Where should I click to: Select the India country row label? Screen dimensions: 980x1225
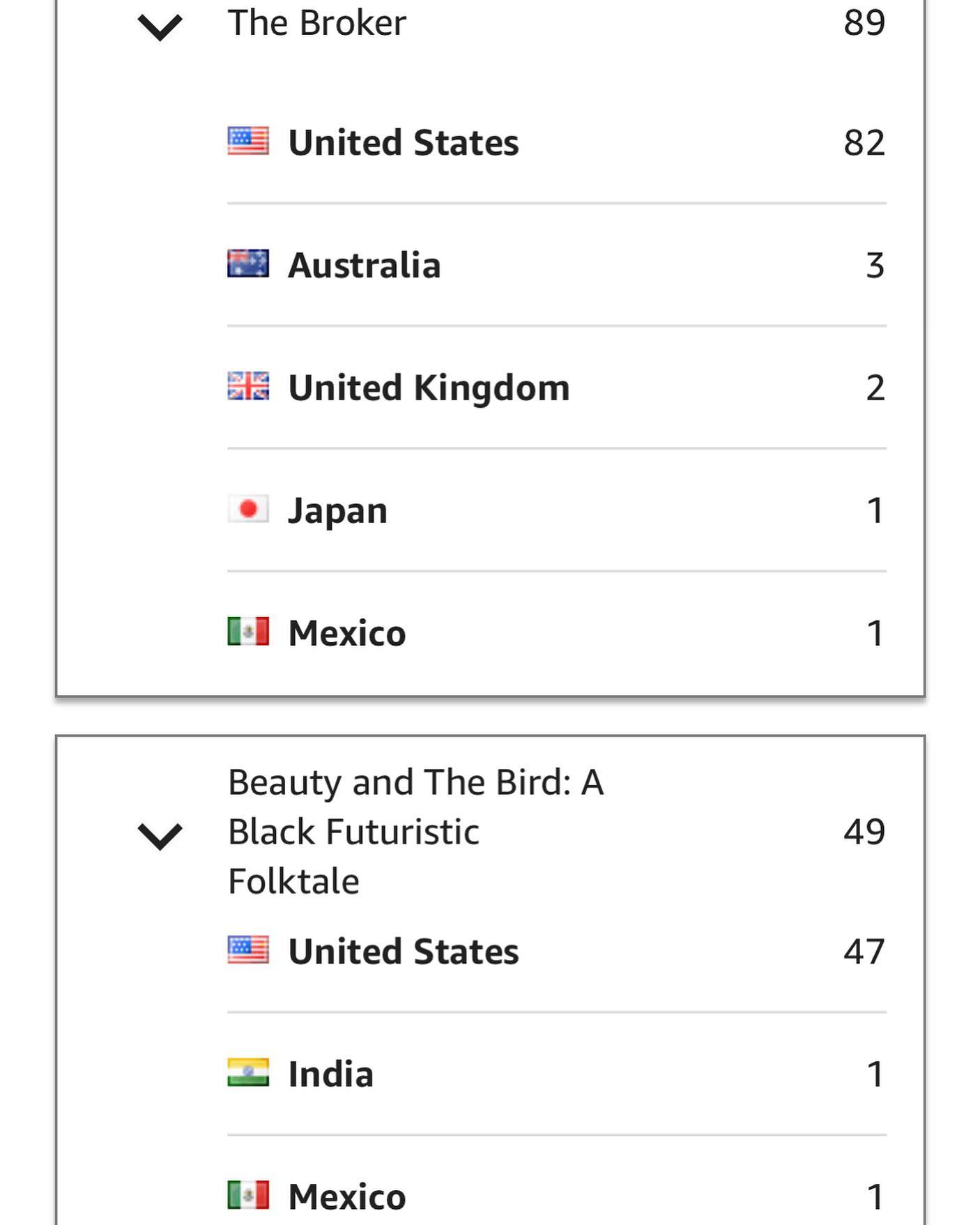(331, 1074)
